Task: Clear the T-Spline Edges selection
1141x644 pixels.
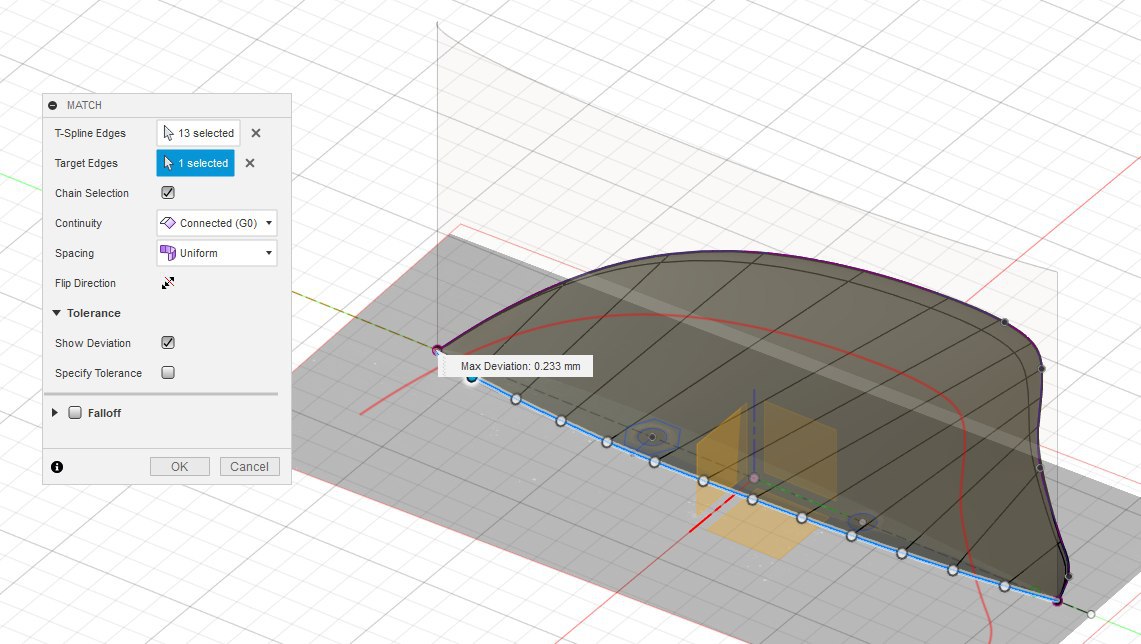Action: [x=255, y=133]
